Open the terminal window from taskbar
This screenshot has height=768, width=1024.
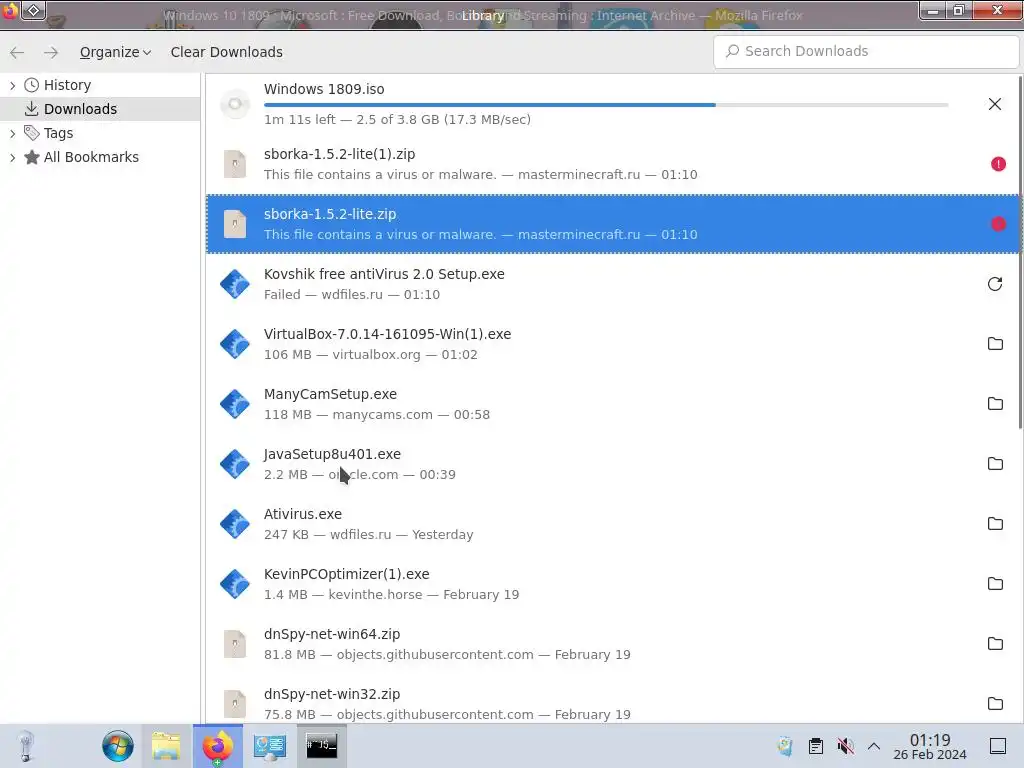(x=321, y=746)
